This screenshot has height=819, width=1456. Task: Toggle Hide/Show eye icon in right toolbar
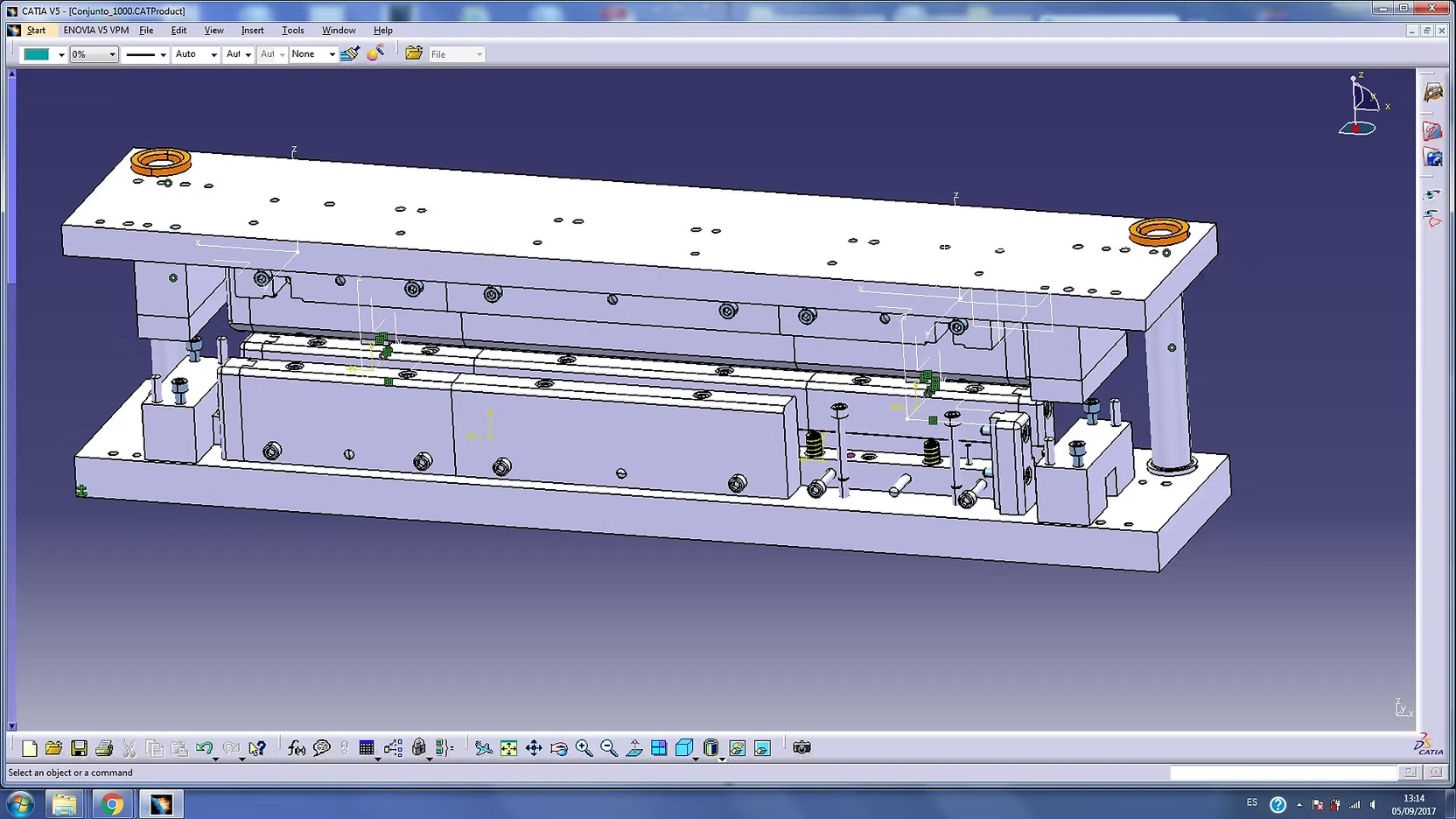coord(1431,195)
